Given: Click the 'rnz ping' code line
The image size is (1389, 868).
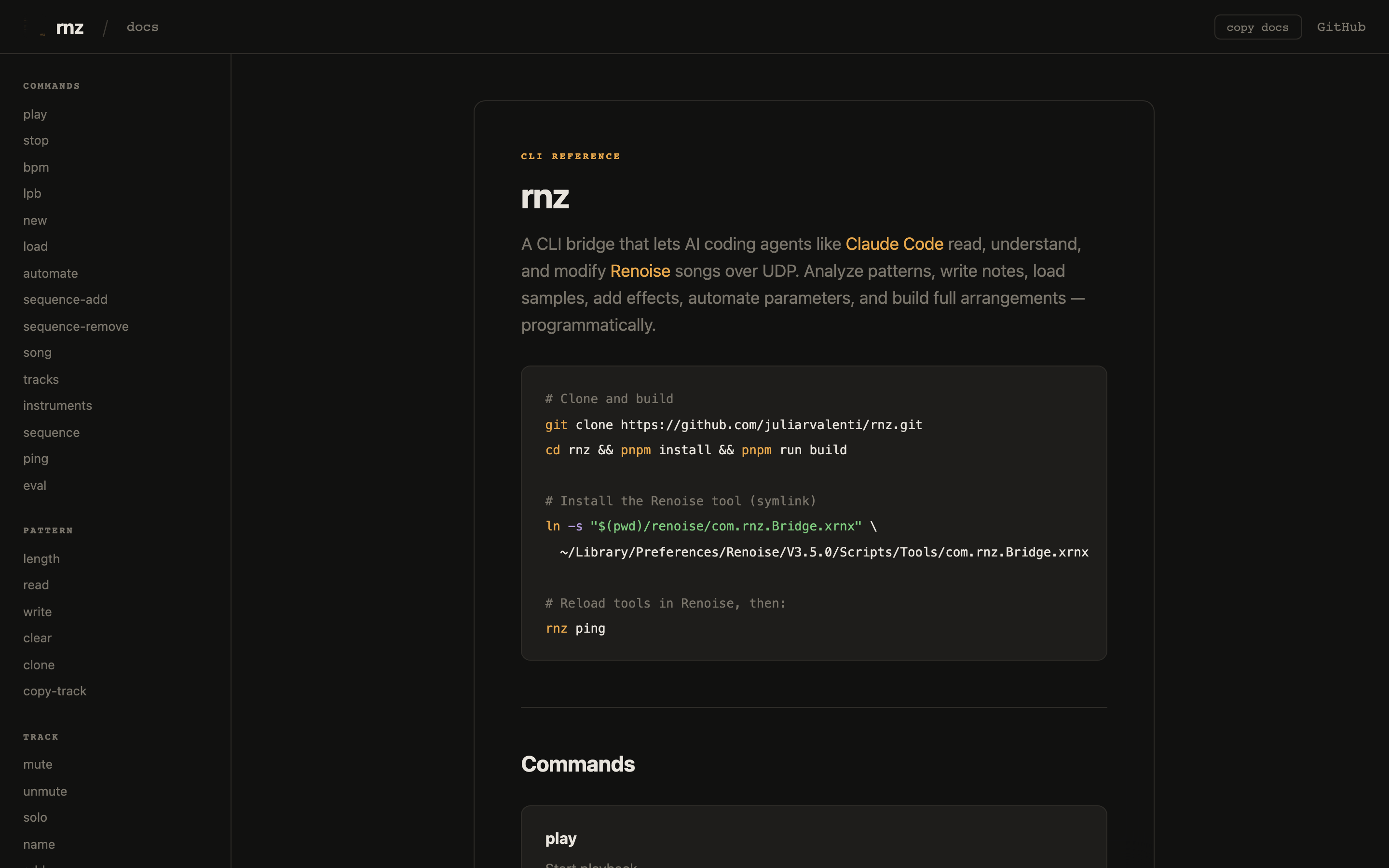Looking at the screenshot, I should coord(575,629).
